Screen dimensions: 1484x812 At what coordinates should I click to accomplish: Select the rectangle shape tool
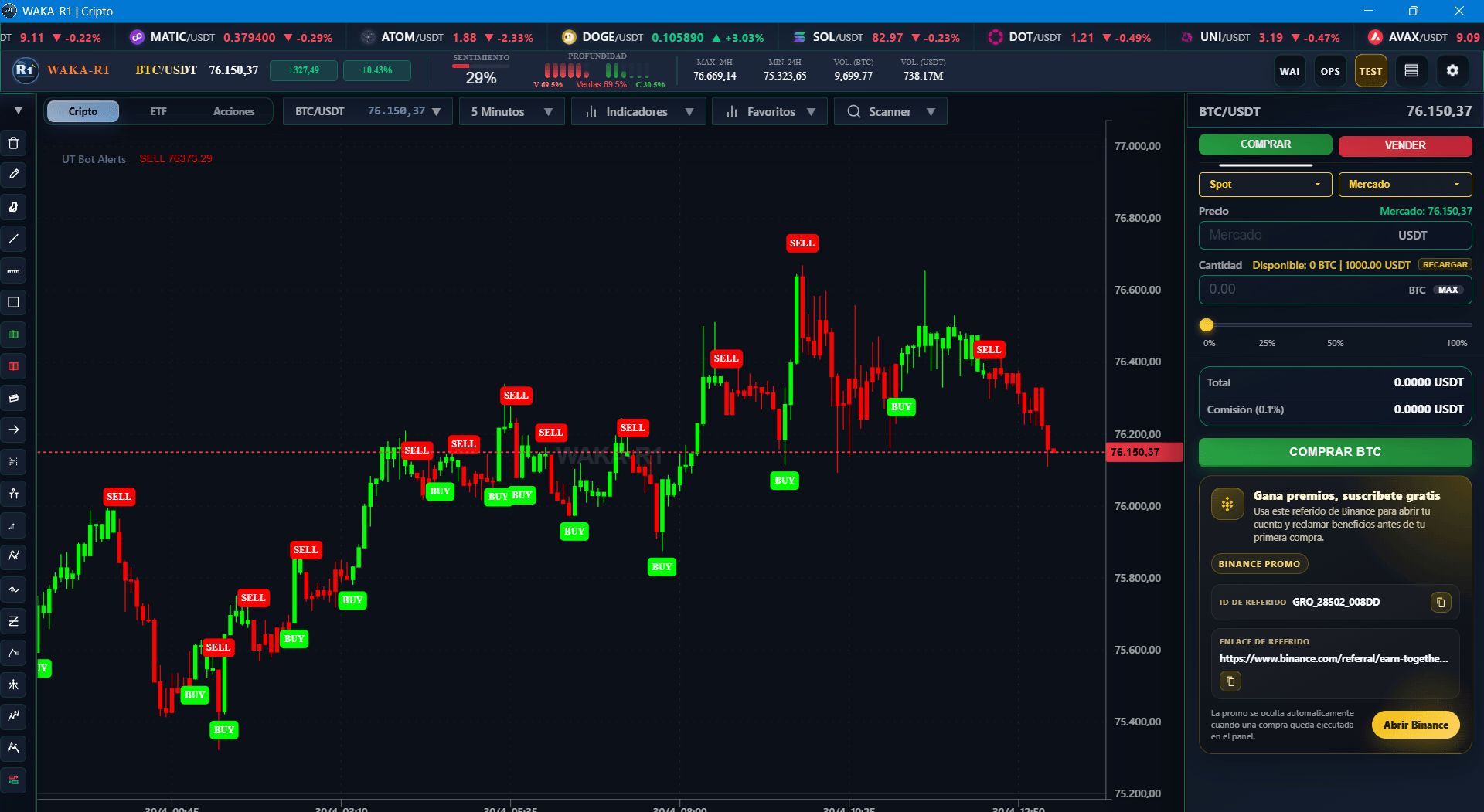click(13, 302)
